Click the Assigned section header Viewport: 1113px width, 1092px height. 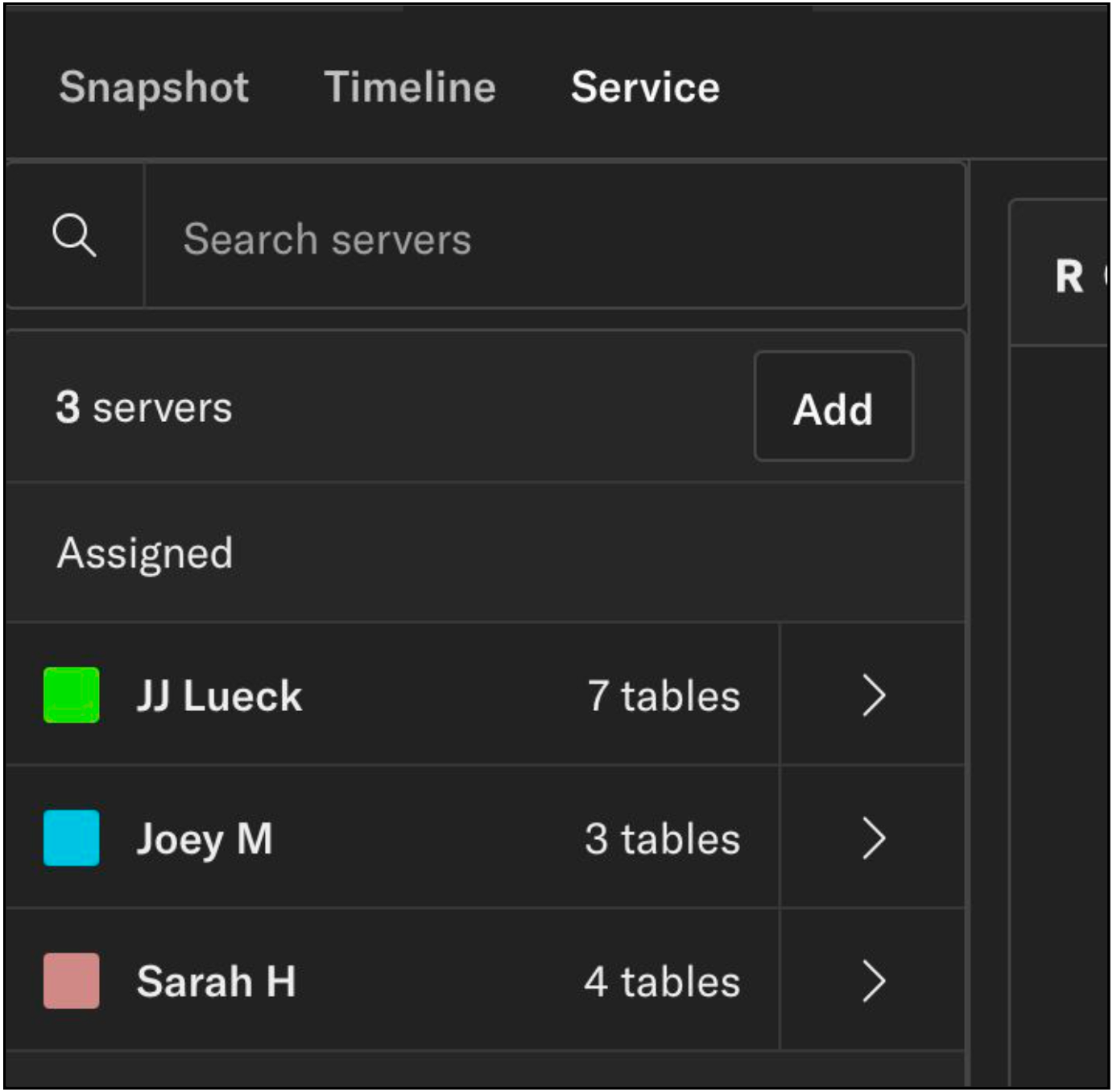tap(144, 552)
